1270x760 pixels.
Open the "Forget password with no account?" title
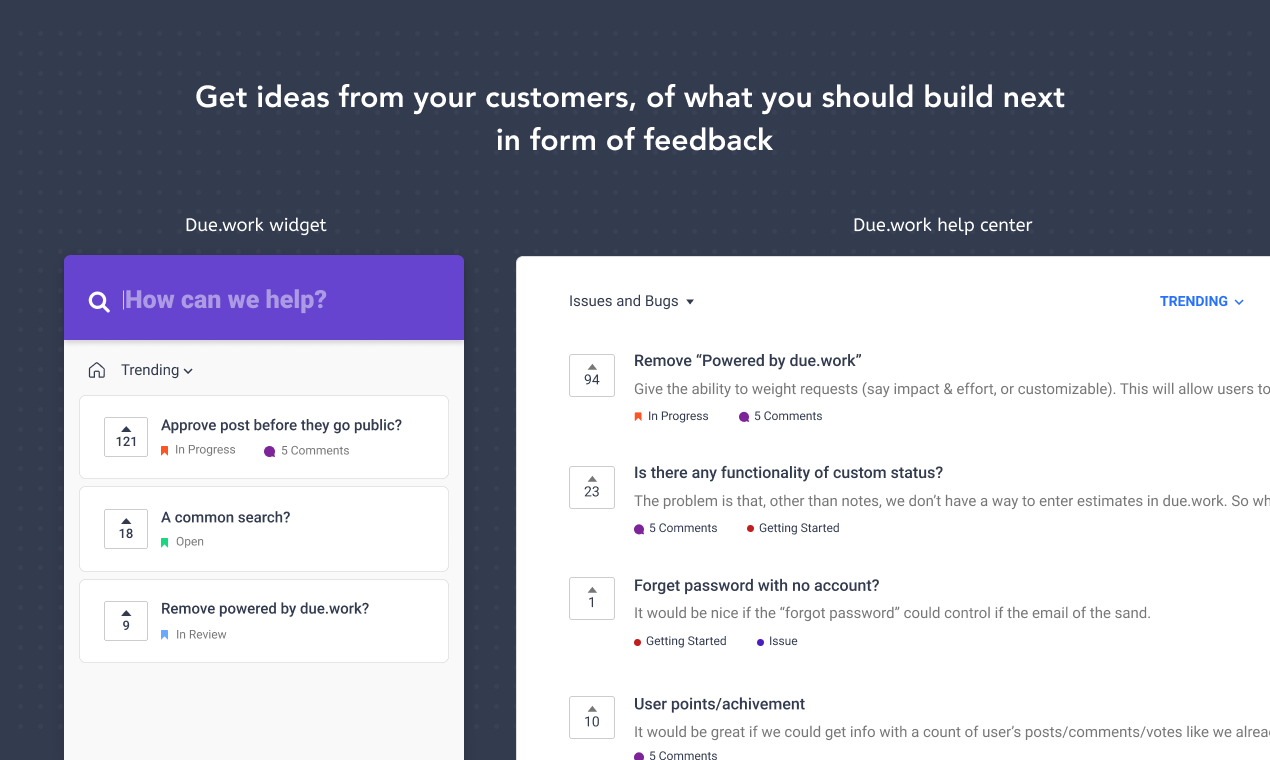coord(756,585)
